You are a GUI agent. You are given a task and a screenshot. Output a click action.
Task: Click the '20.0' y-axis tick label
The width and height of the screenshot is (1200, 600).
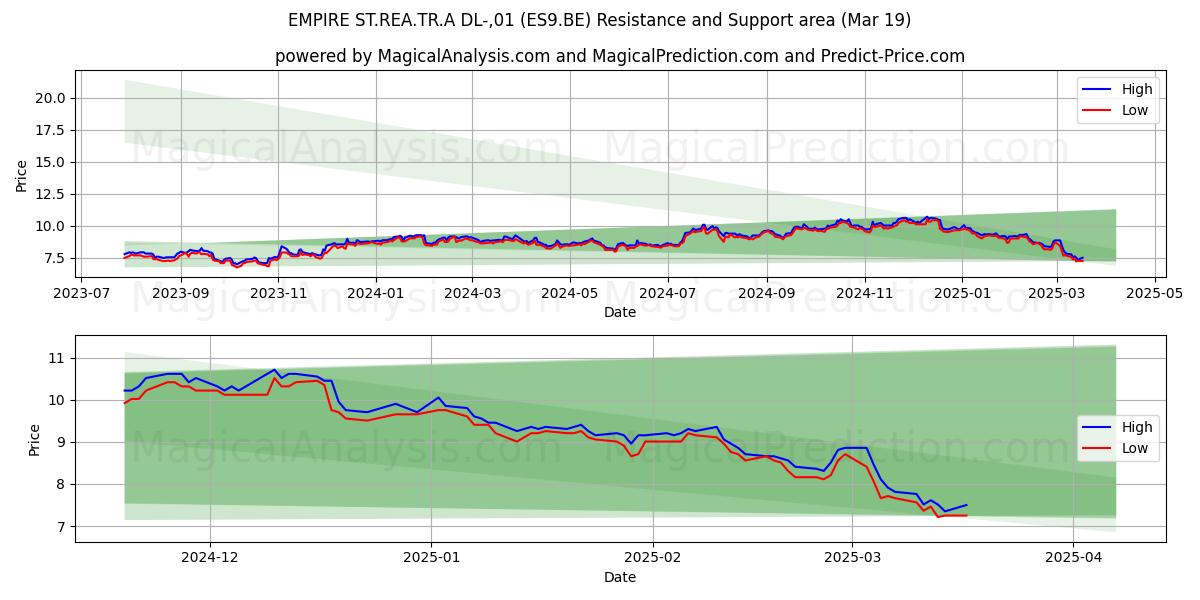click(x=51, y=98)
